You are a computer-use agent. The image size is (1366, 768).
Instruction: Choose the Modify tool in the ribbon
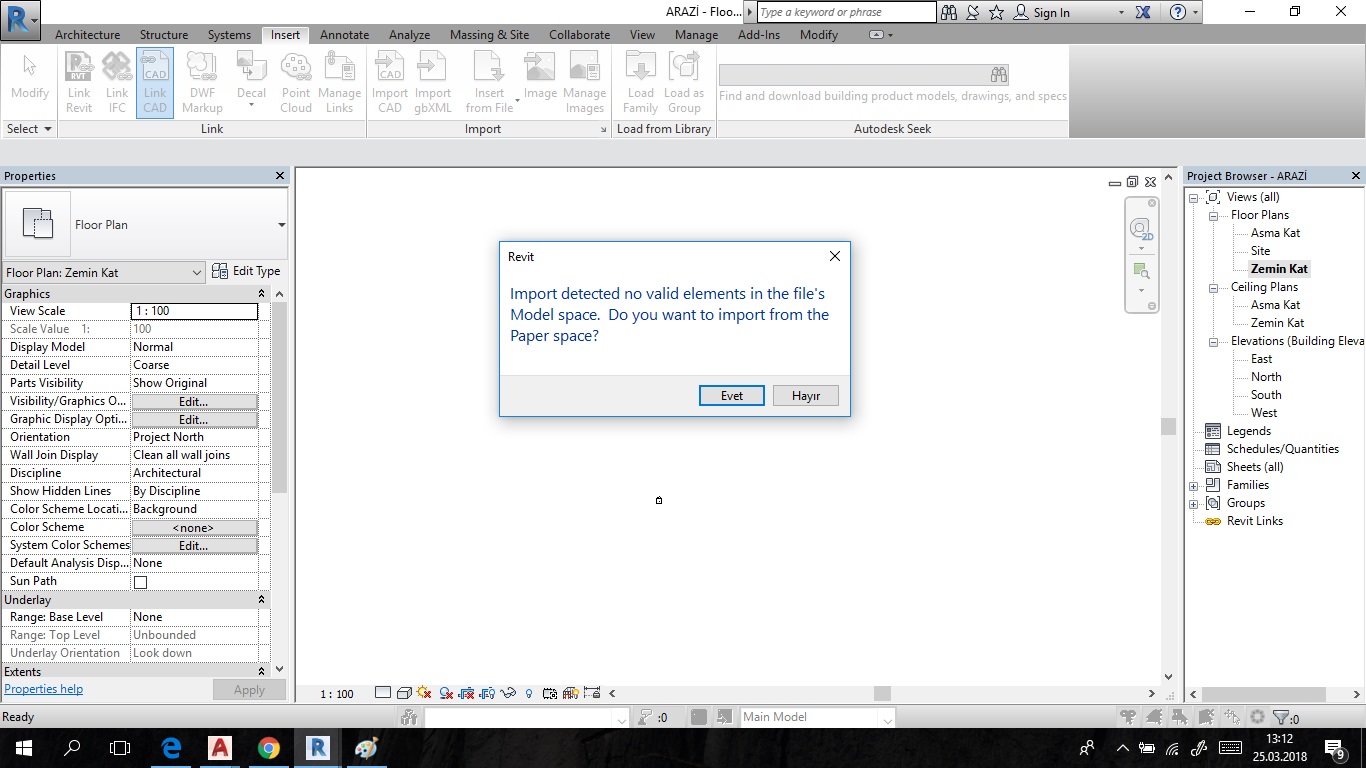point(29,78)
